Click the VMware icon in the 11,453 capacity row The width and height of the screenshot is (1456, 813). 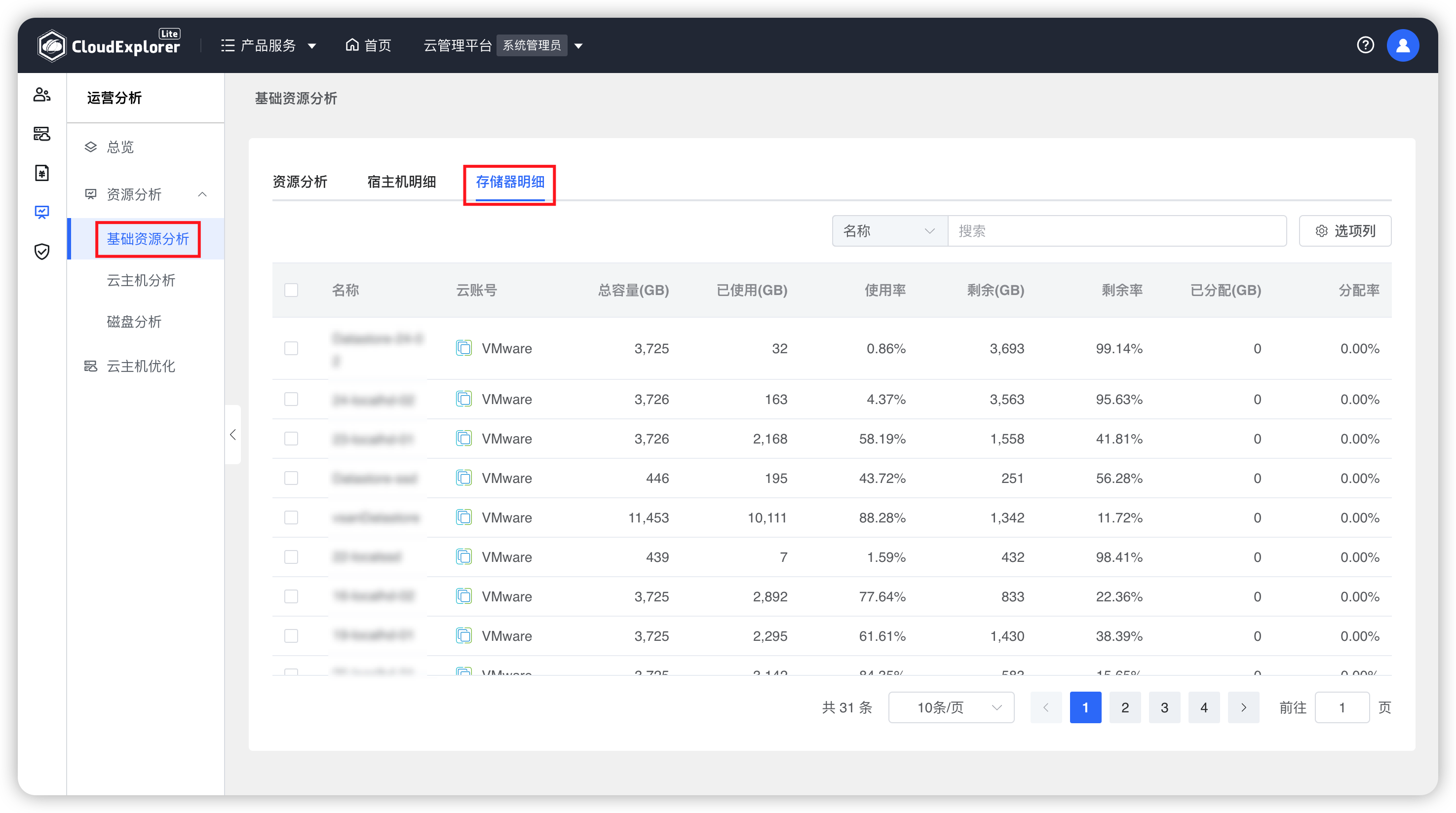pyautogui.click(x=464, y=517)
